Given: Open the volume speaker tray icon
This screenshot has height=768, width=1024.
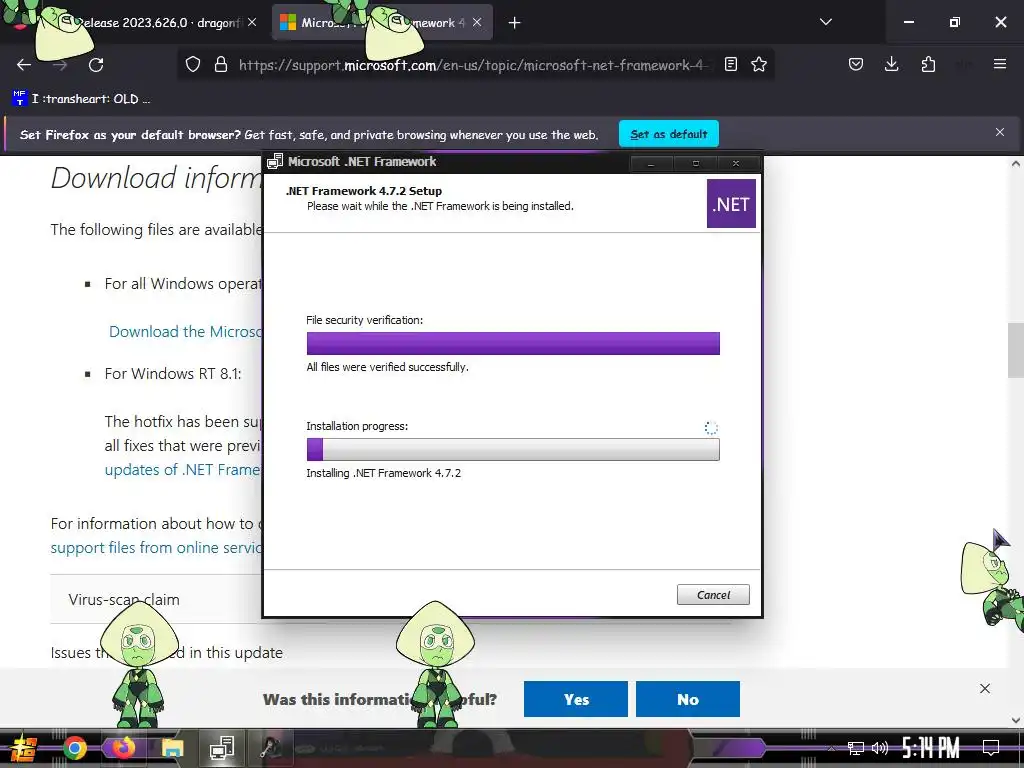Looking at the screenshot, I should tap(880, 748).
